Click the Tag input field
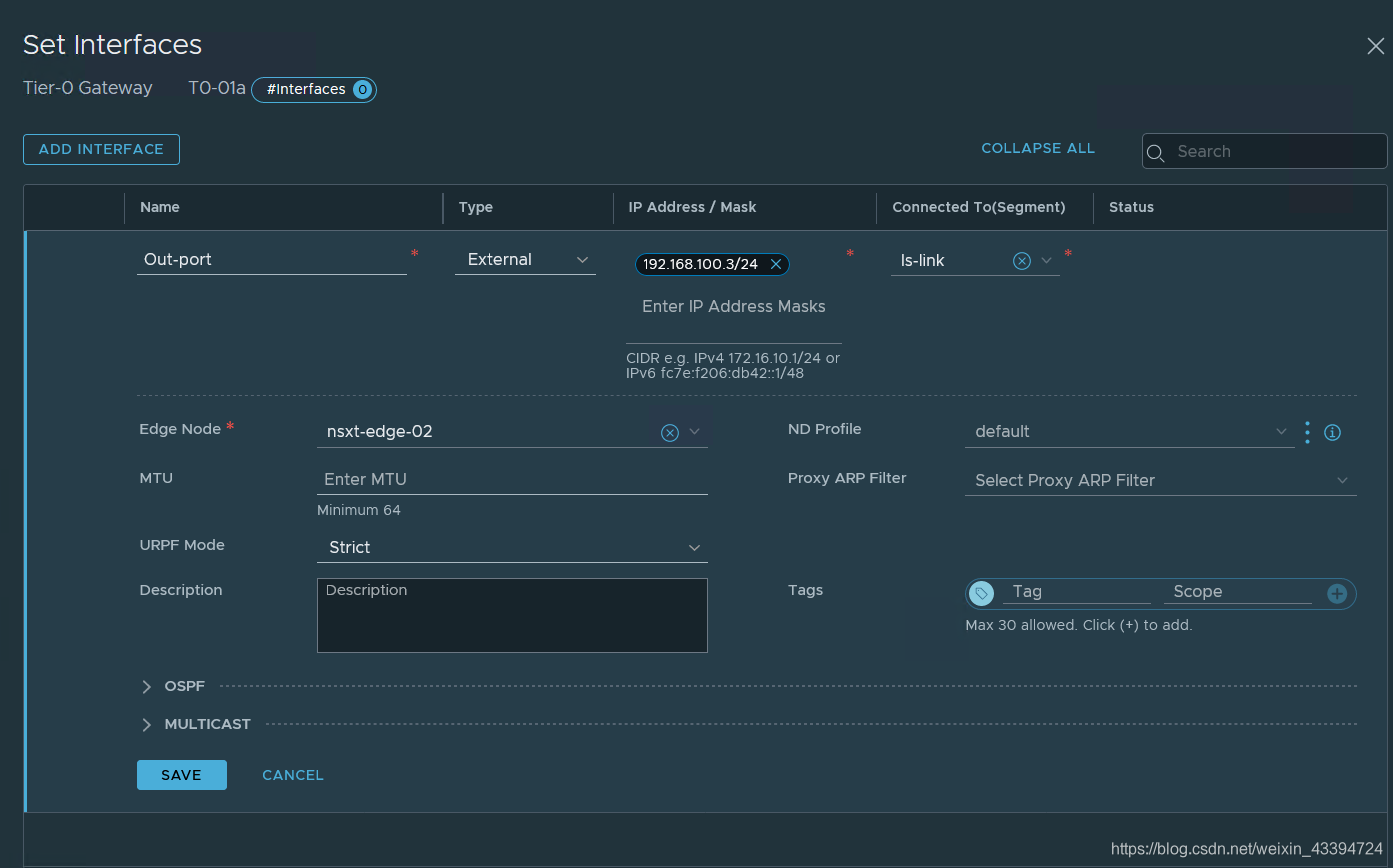 tap(1077, 592)
